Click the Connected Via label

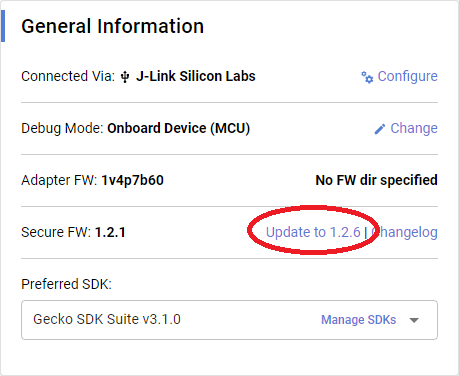click(x=68, y=76)
